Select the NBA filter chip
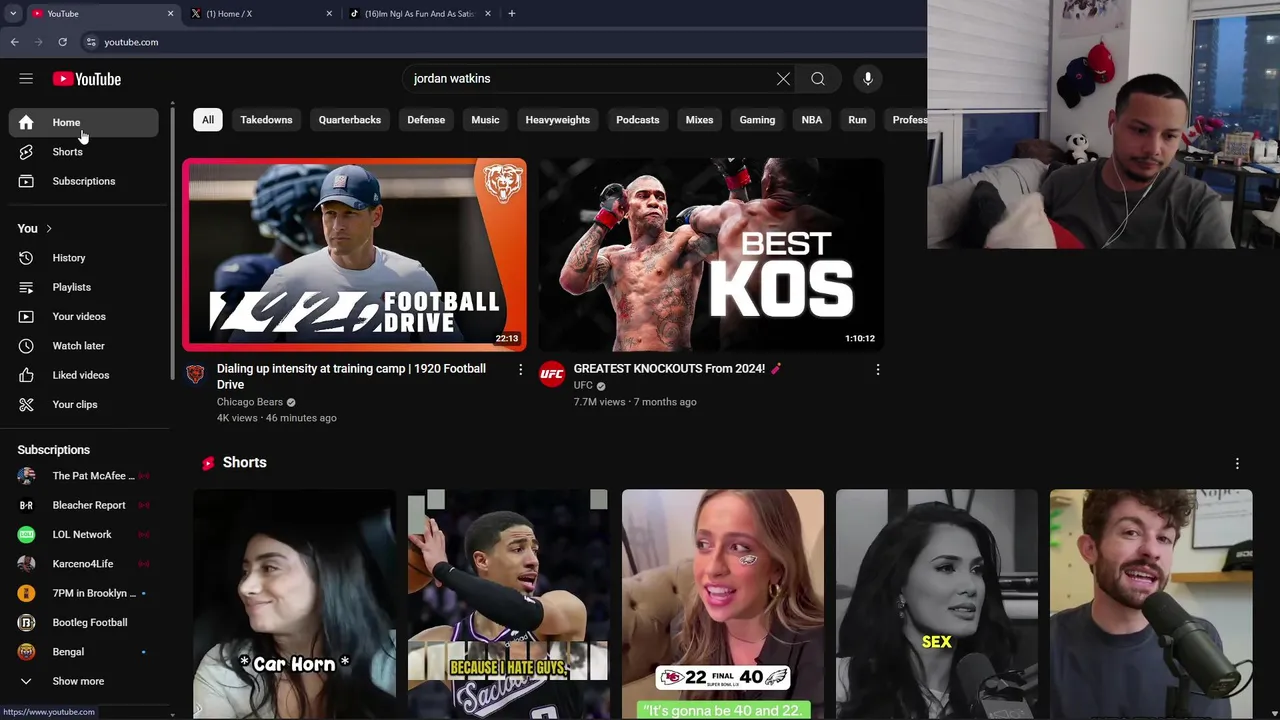1280x720 pixels. pyautogui.click(x=812, y=120)
